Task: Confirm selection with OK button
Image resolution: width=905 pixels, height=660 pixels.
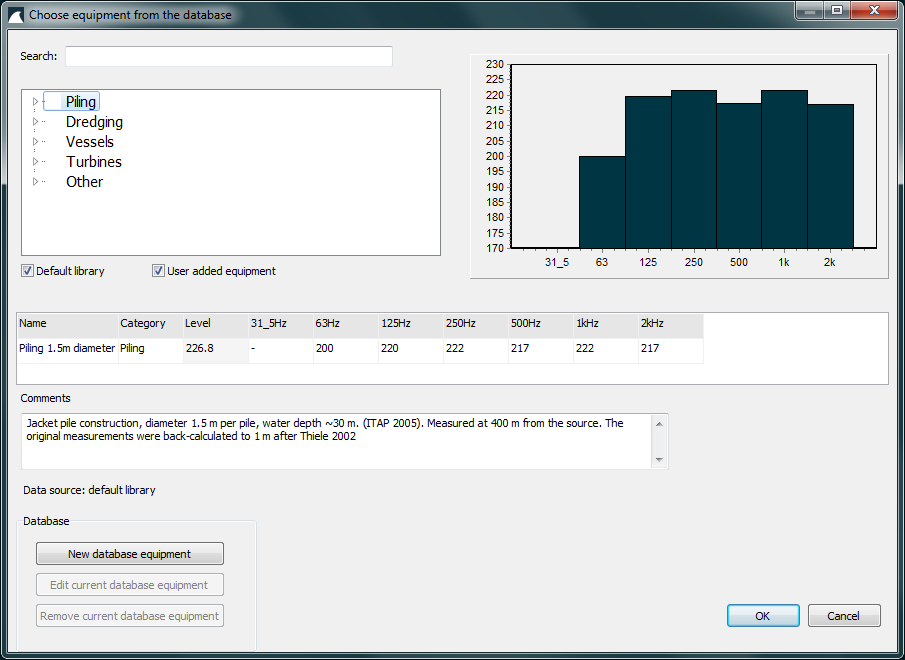Action: [x=762, y=616]
